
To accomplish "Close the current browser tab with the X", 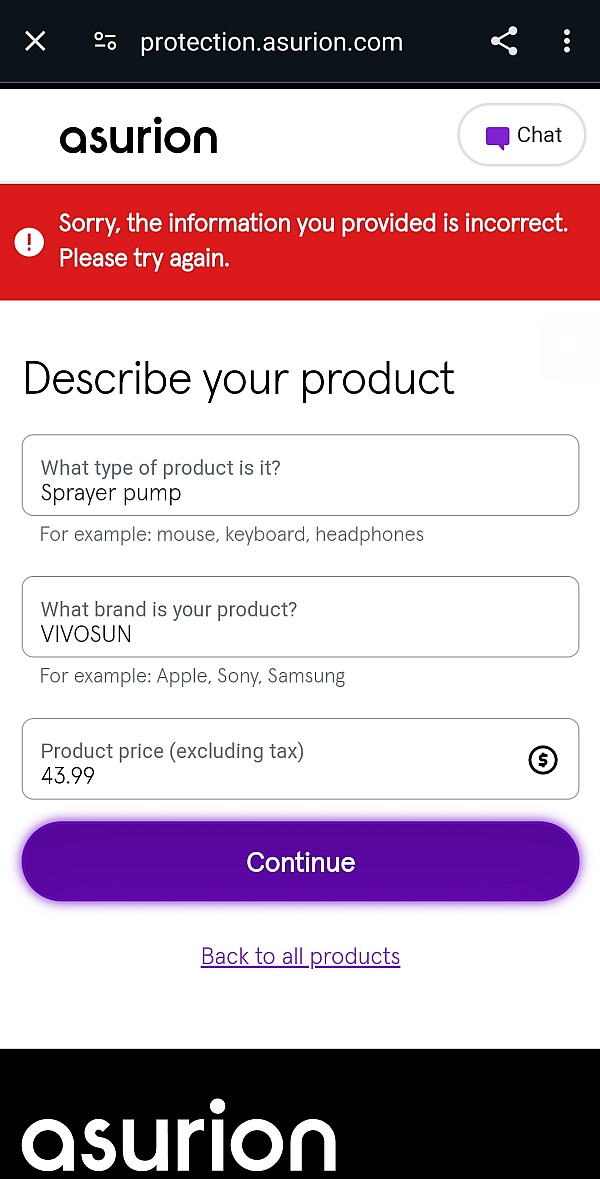I will [x=35, y=41].
